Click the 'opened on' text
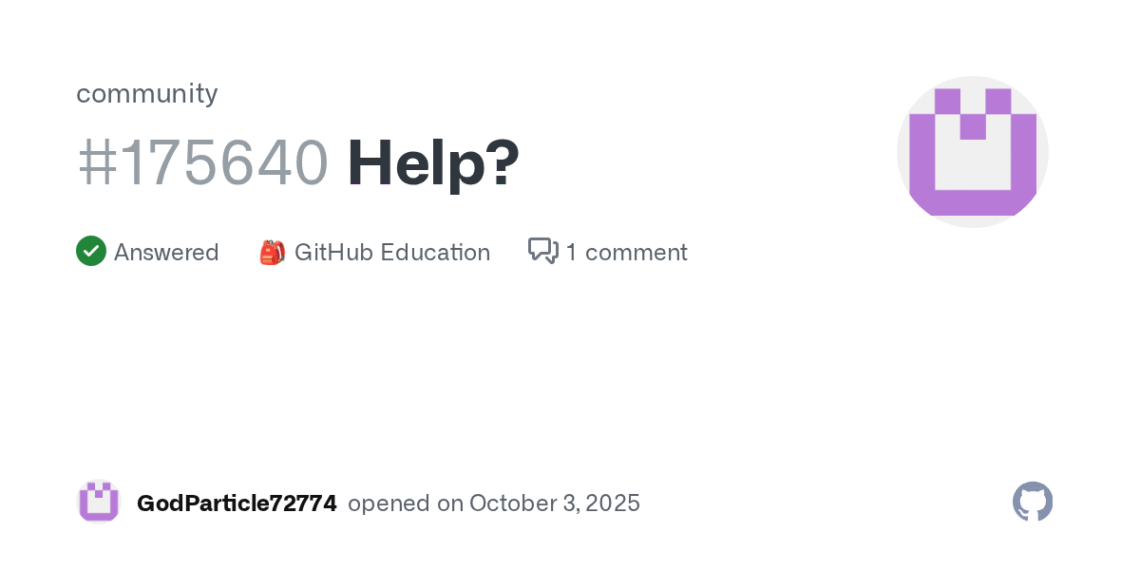The image size is (1140, 570). (405, 503)
